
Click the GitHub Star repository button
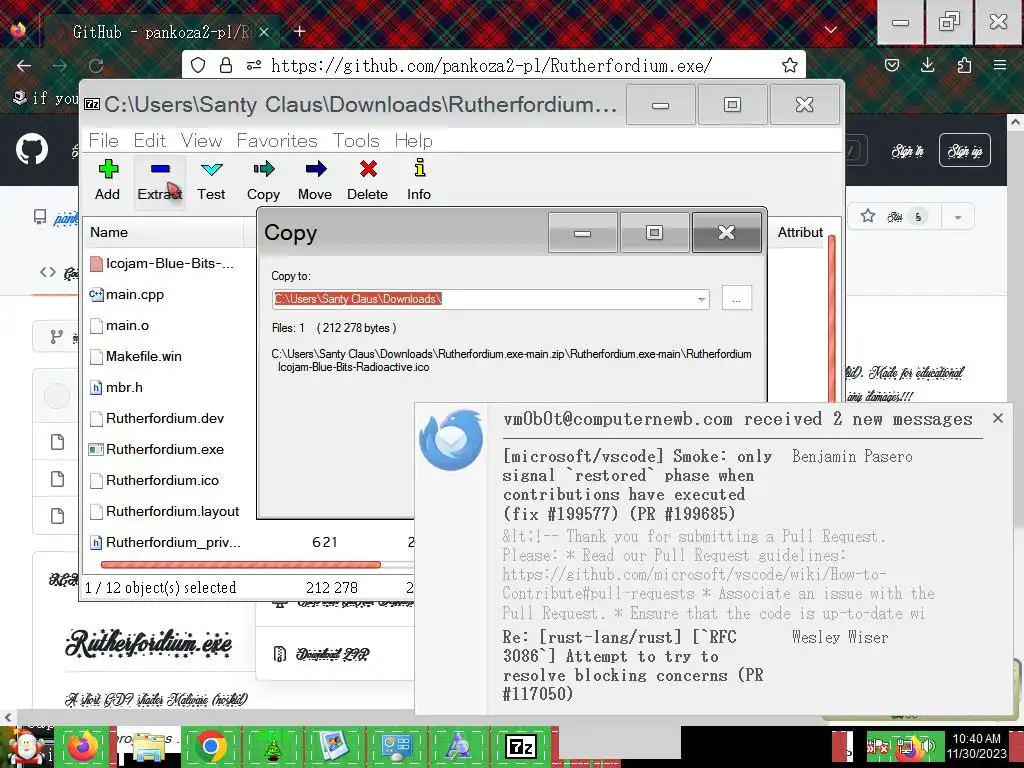[893, 216]
